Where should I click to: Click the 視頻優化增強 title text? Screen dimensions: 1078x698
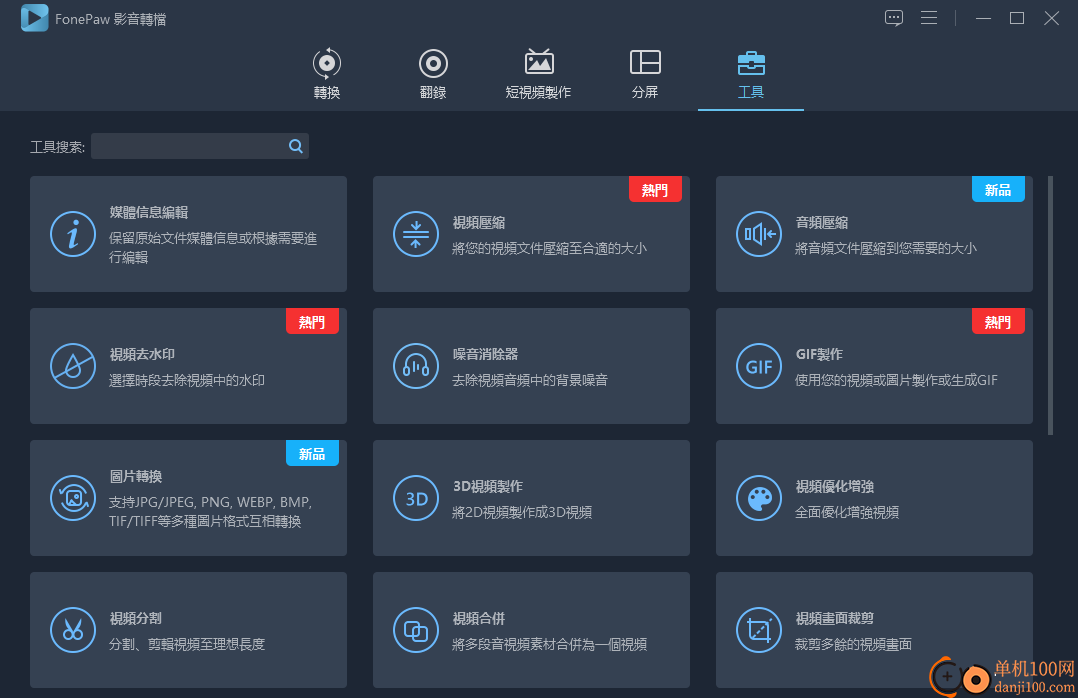pos(835,486)
